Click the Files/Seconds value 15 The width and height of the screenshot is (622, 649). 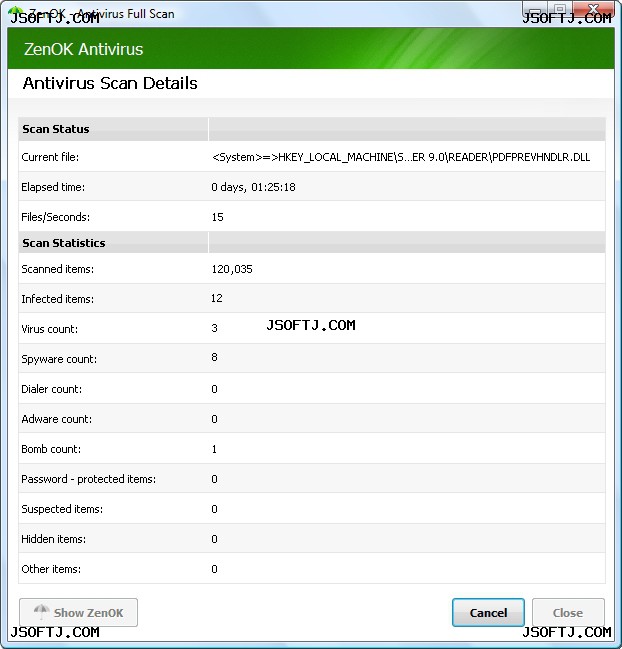tap(217, 217)
